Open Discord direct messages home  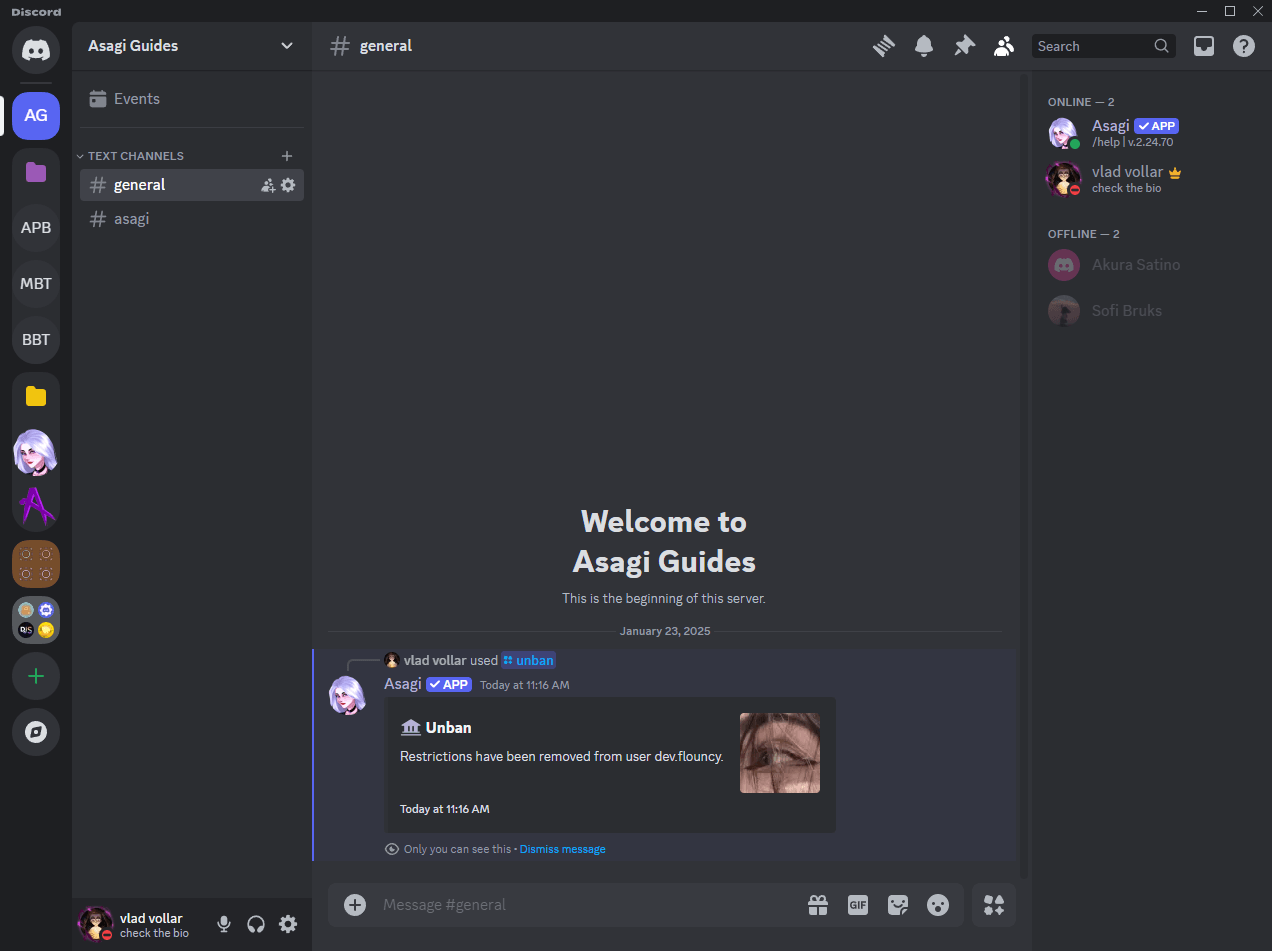pos(36,50)
